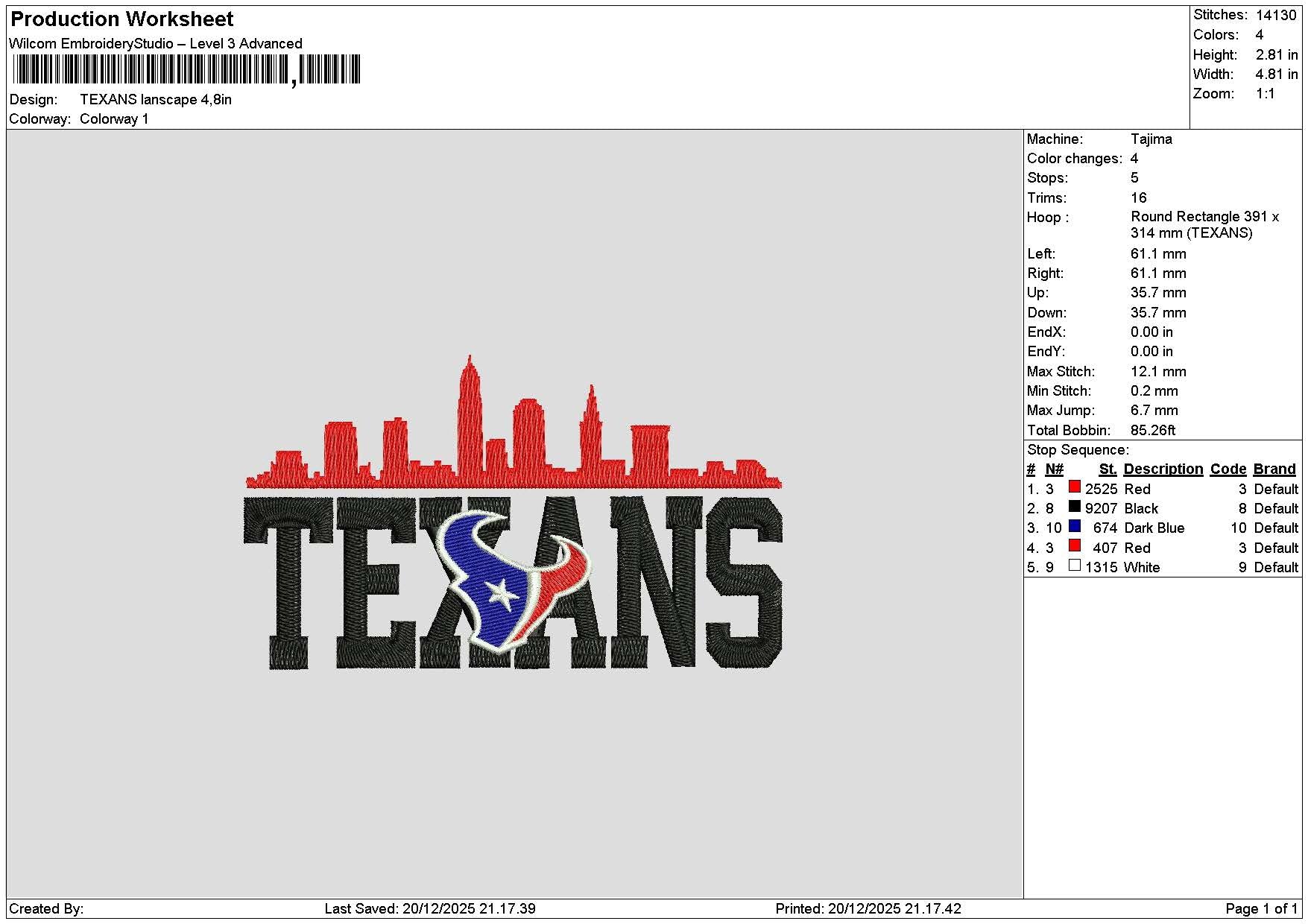
Task: Click the Max Stitch value '12.1 mm'
Action: 1158,372
